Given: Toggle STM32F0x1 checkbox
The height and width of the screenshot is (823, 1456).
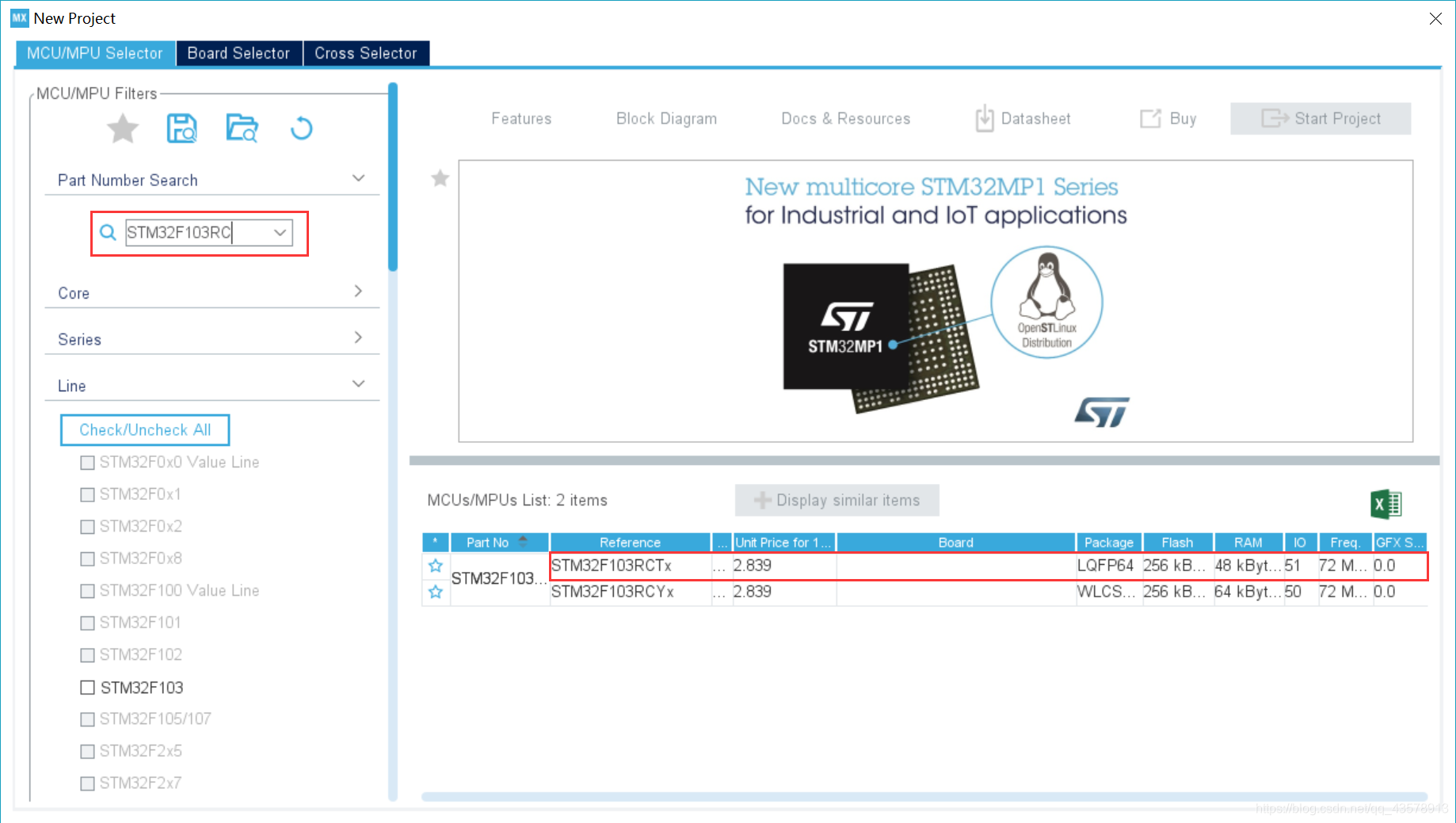Looking at the screenshot, I should 87,494.
